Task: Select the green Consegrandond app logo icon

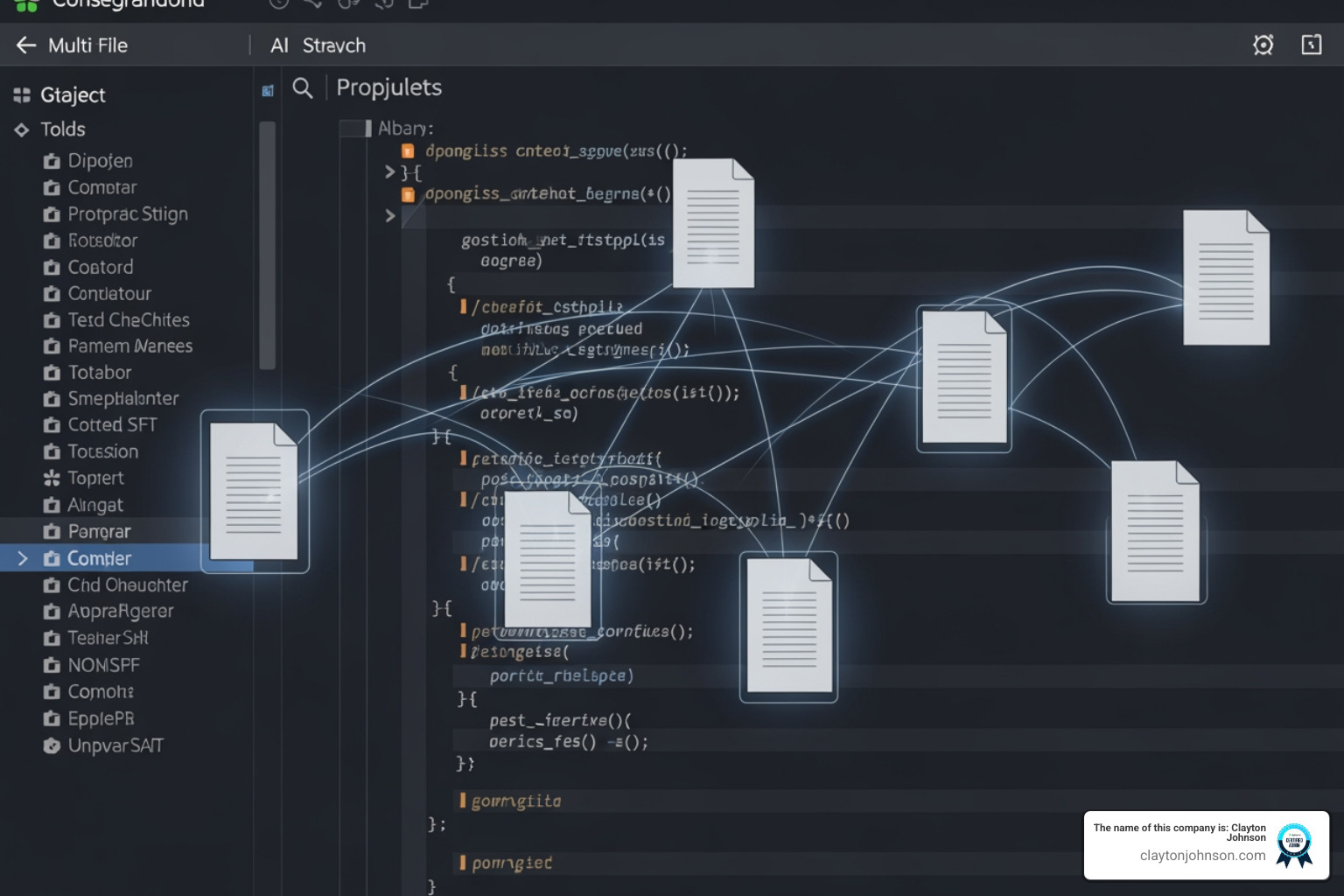Action: click(x=26, y=4)
